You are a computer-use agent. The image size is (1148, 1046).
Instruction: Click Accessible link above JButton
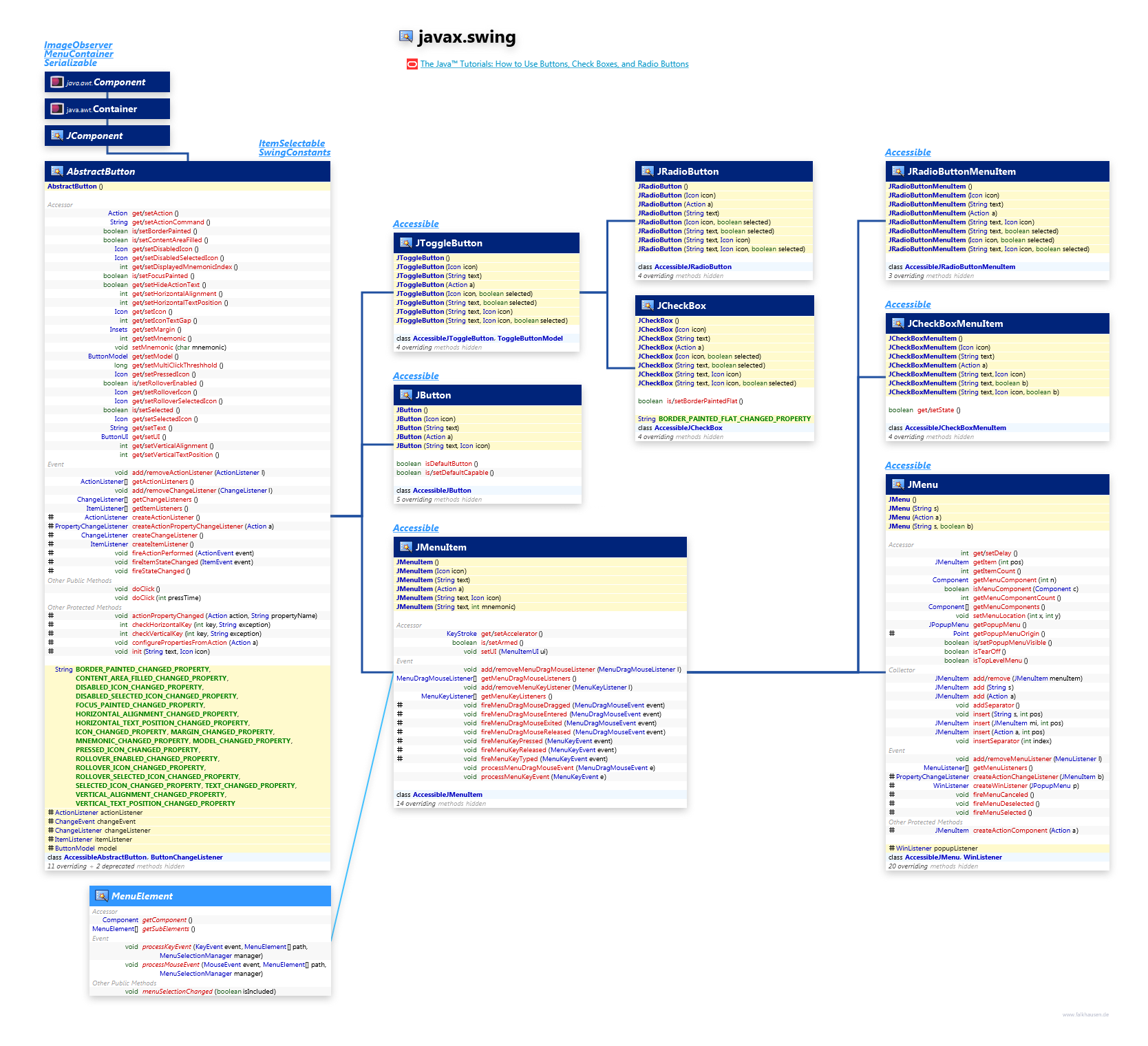pos(416,376)
